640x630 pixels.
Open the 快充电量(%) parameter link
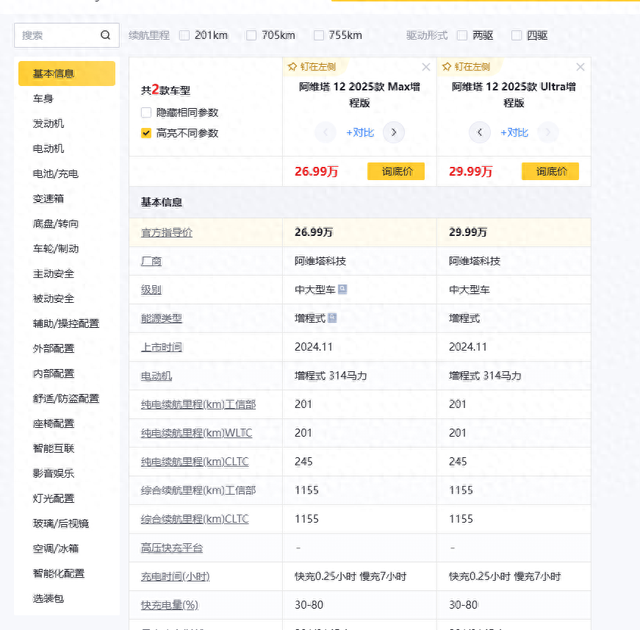(x=169, y=605)
